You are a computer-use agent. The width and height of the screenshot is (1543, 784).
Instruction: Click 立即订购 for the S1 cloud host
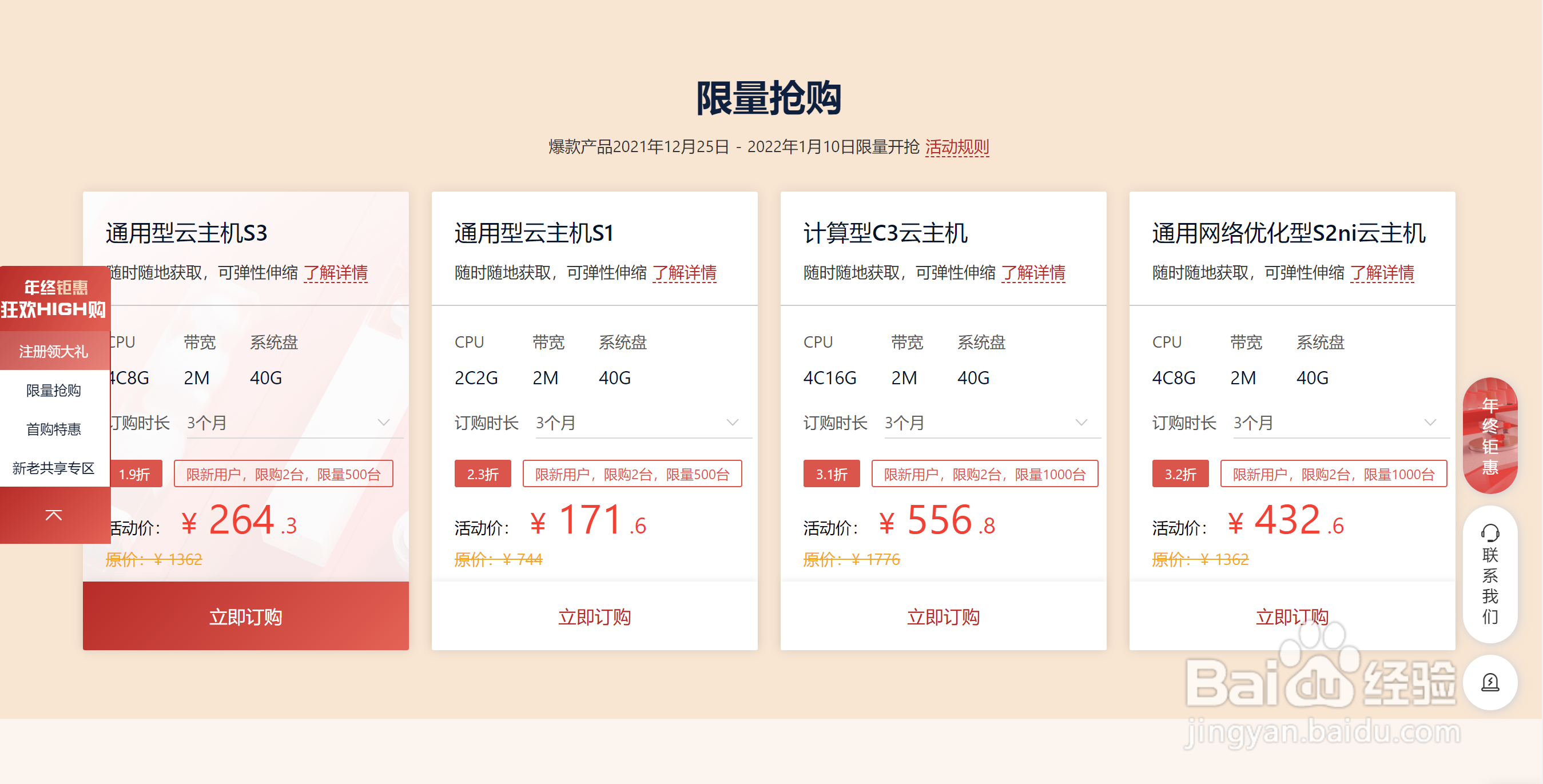coord(594,616)
